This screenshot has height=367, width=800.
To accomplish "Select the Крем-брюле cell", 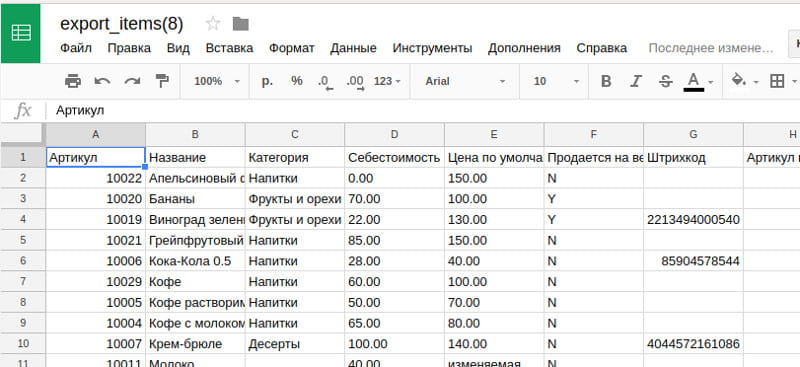I will coord(195,344).
